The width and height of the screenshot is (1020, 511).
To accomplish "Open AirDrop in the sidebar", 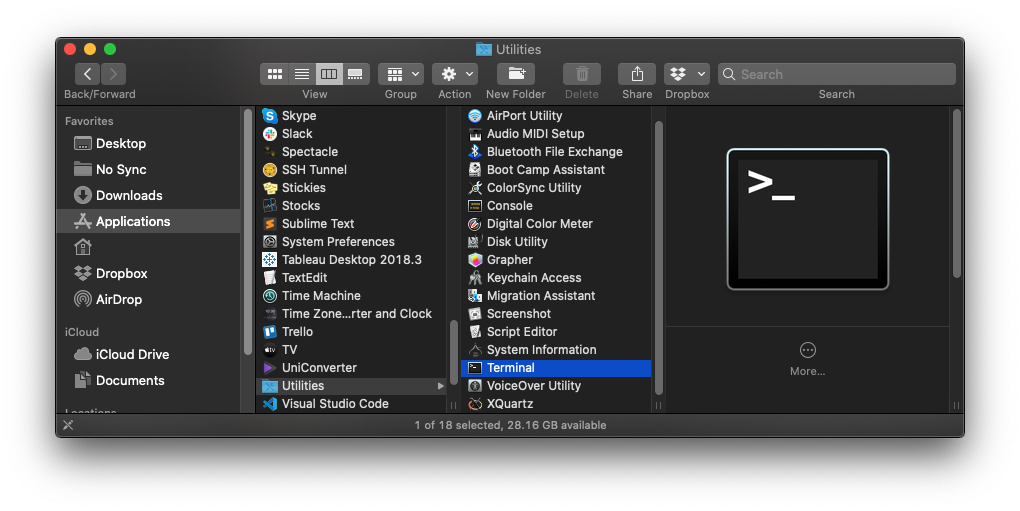I will [148, 300].
